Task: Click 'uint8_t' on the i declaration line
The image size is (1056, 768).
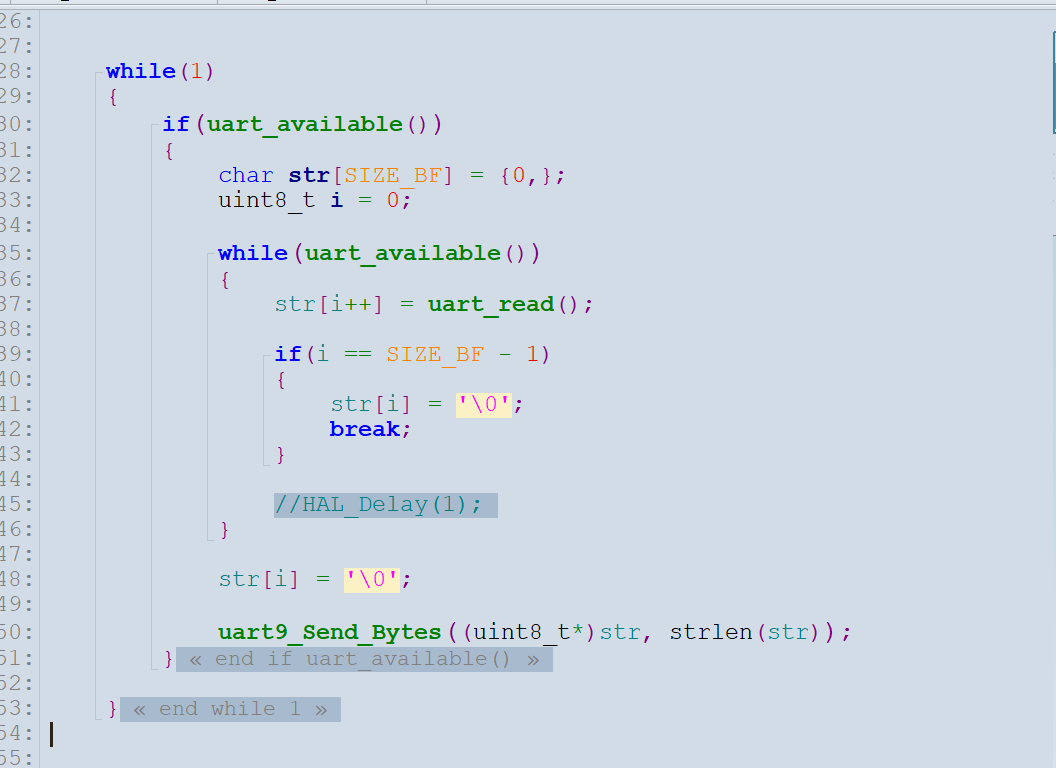Action: click(267, 201)
